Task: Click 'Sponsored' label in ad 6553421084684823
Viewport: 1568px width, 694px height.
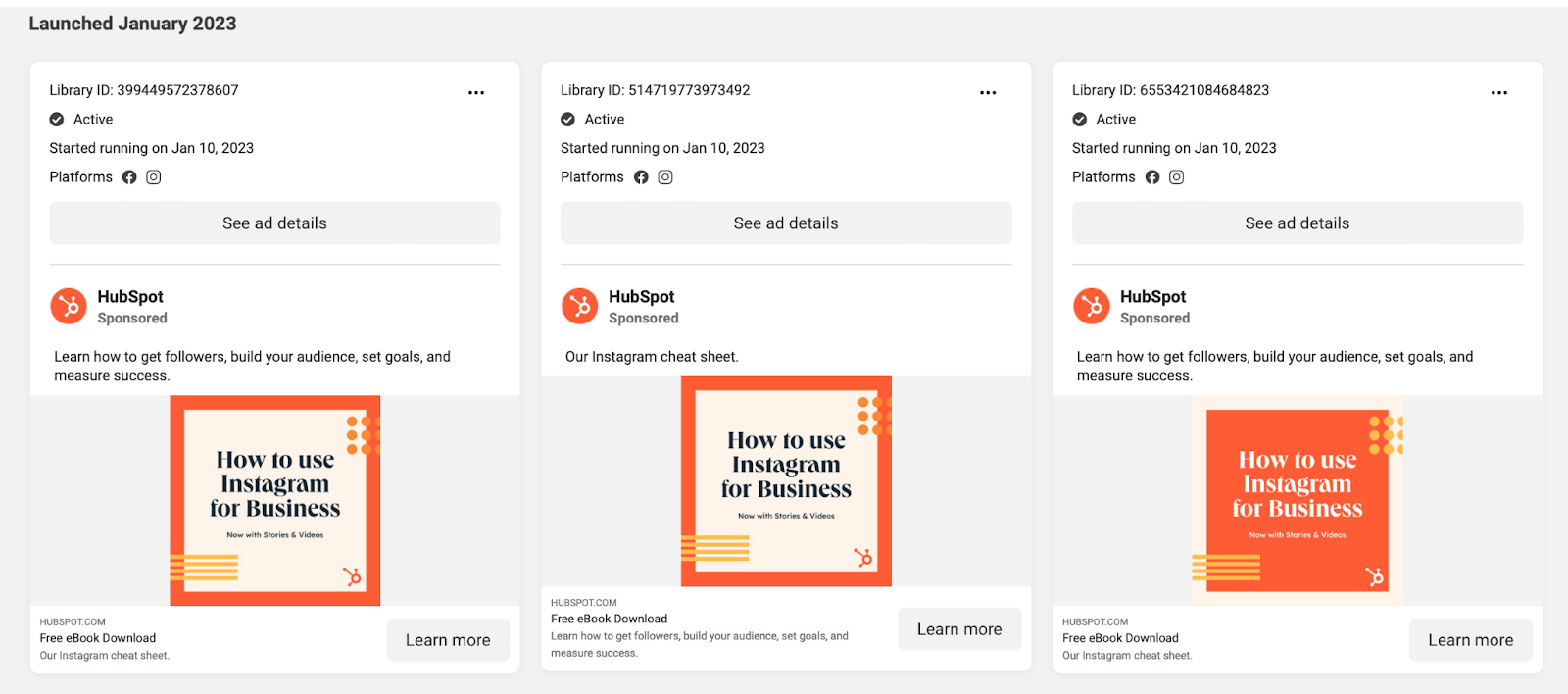Action: pos(1155,319)
